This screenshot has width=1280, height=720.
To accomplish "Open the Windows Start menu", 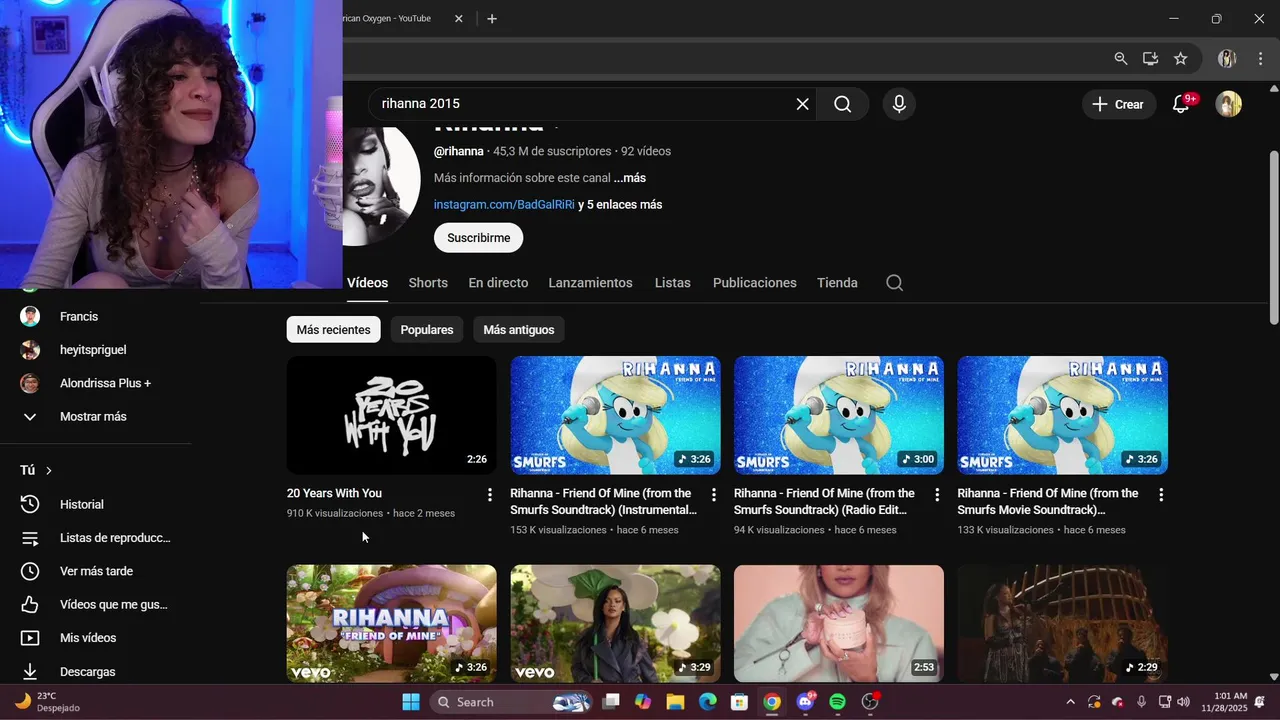I will pos(411,702).
